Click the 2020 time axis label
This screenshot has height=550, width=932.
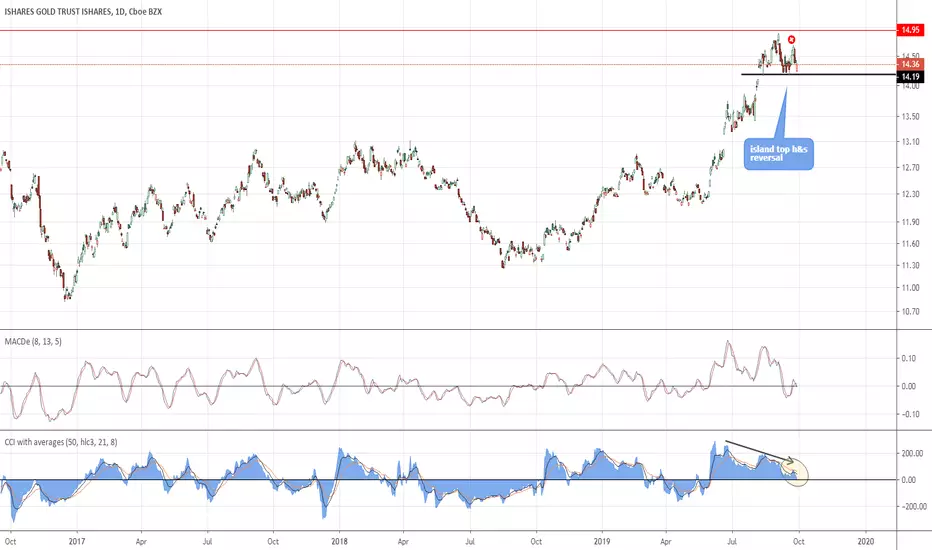click(x=866, y=542)
